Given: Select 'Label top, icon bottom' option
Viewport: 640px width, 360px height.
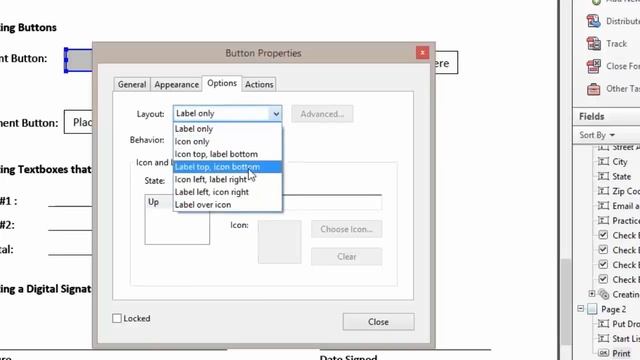Looking at the screenshot, I should click(227, 167).
